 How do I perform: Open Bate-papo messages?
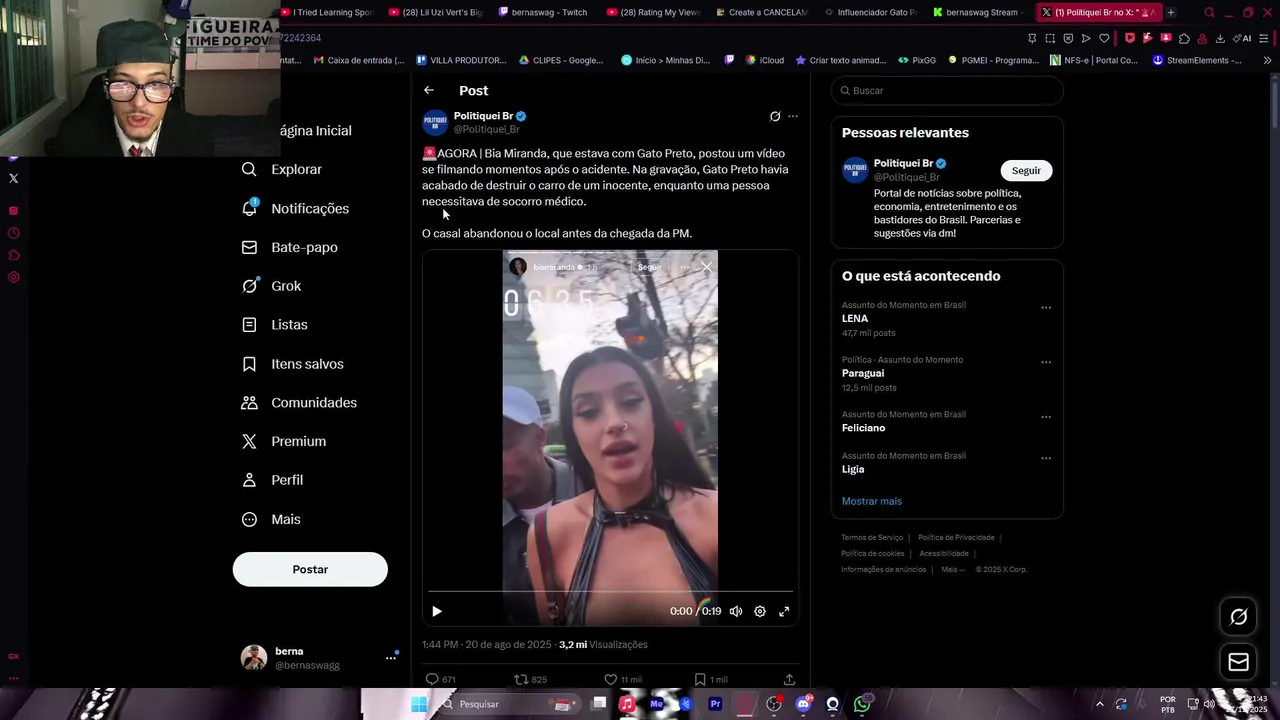coord(290,247)
